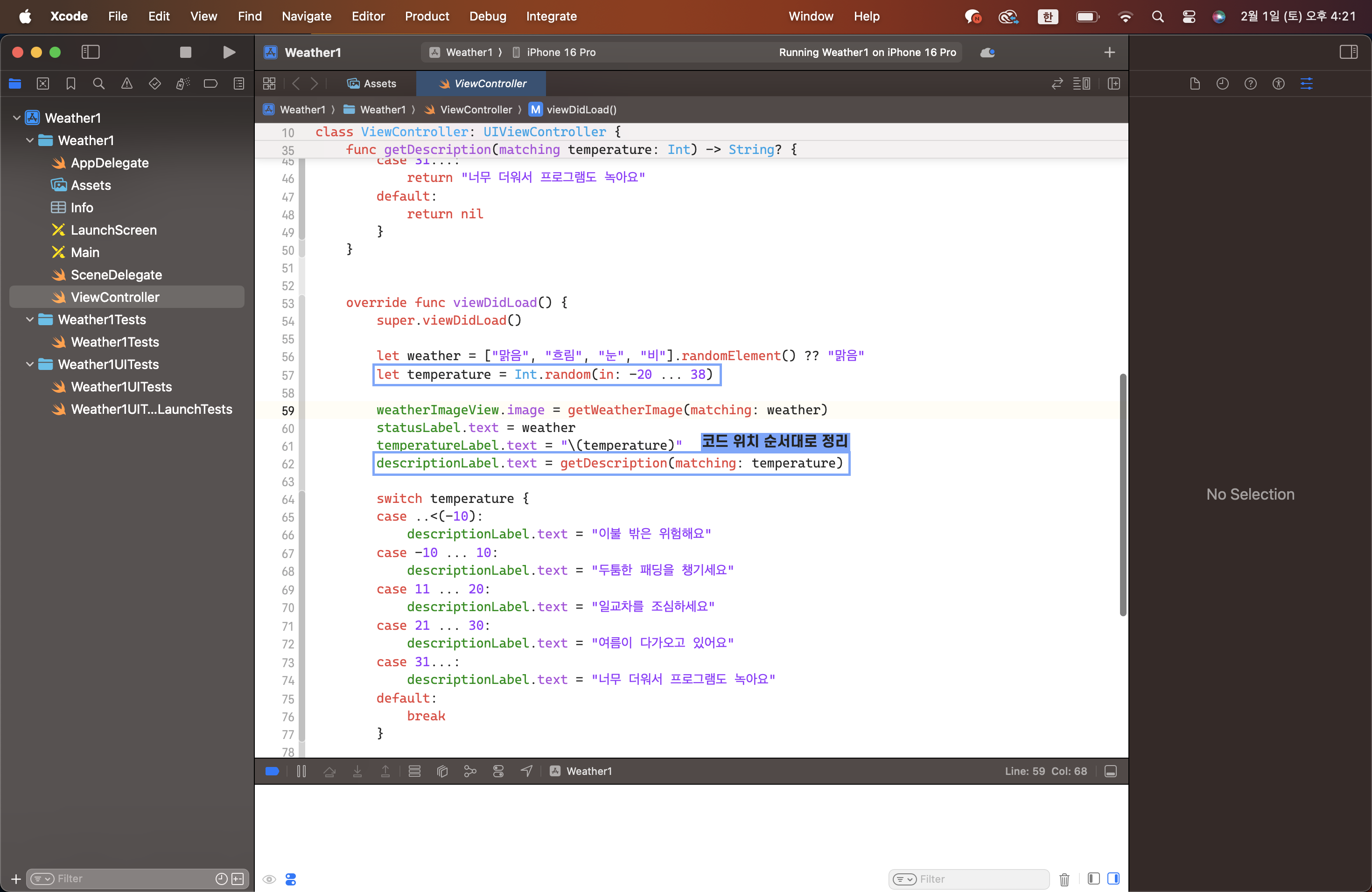Viewport: 1372px width, 892px height.
Task: Toggle the right inspector panel
Action: click(1348, 52)
